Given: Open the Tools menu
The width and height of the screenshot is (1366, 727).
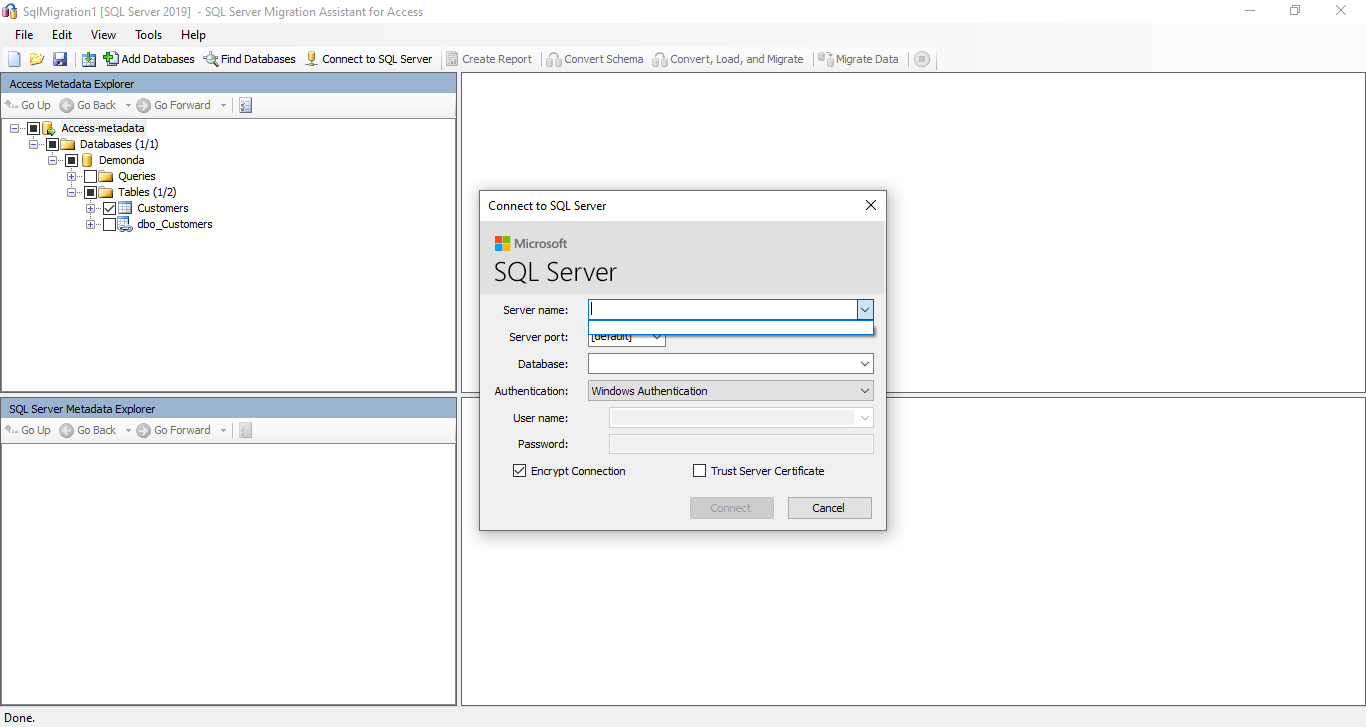Looking at the screenshot, I should [x=149, y=35].
